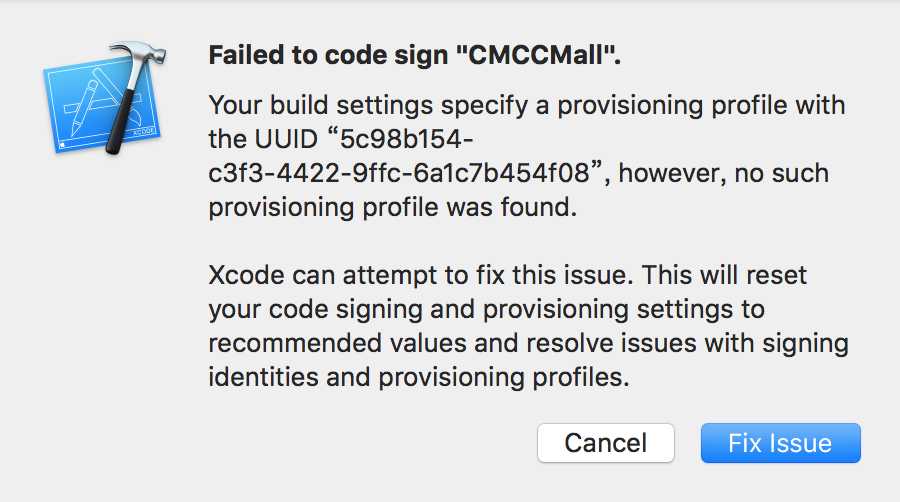Screen dimensions: 900x502
Task: Click the line starting "recommended values and resolve"
Action: pyautogui.click(x=528, y=343)
